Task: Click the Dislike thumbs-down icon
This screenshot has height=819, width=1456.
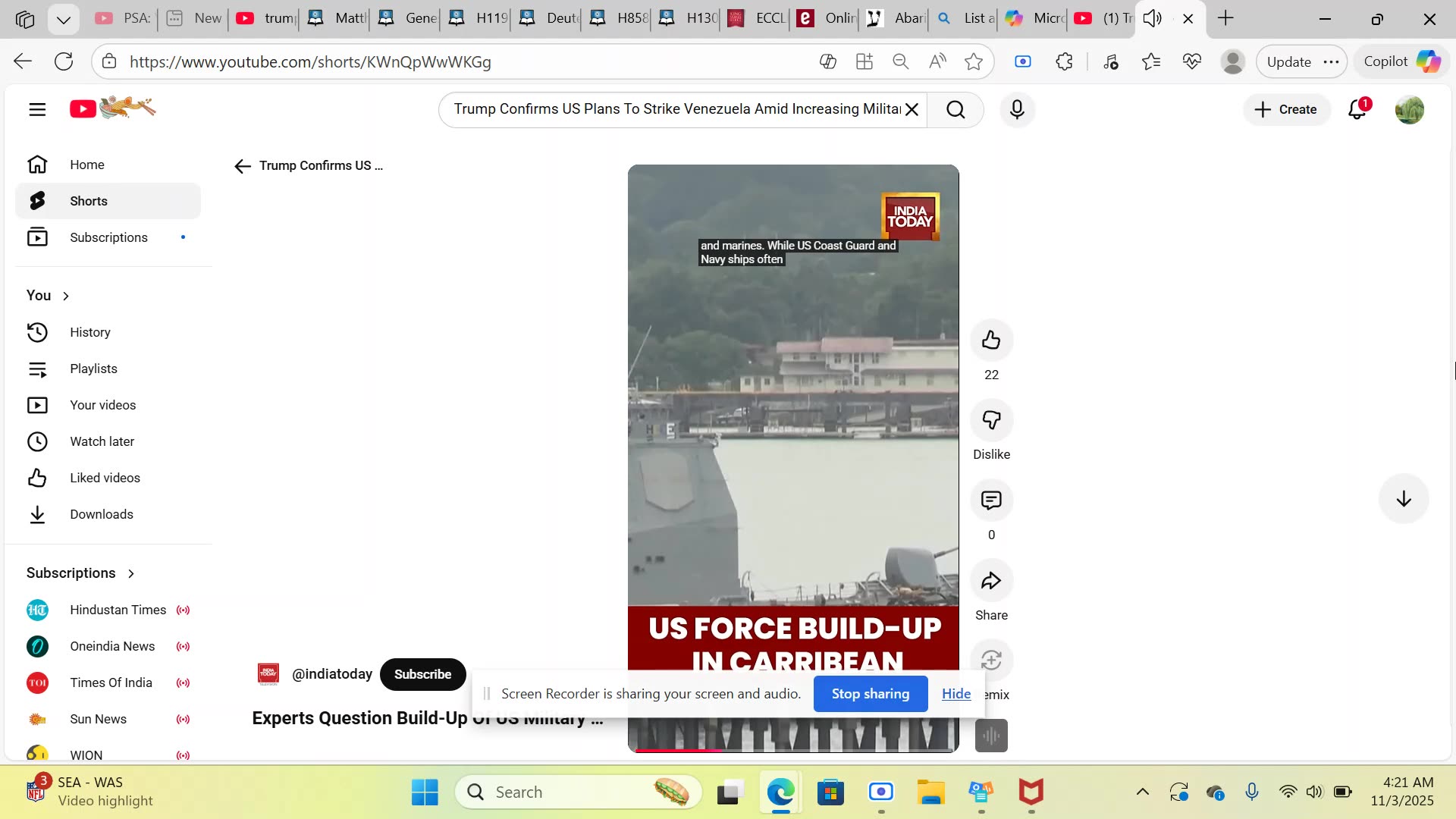Action: tap(991, 420)
